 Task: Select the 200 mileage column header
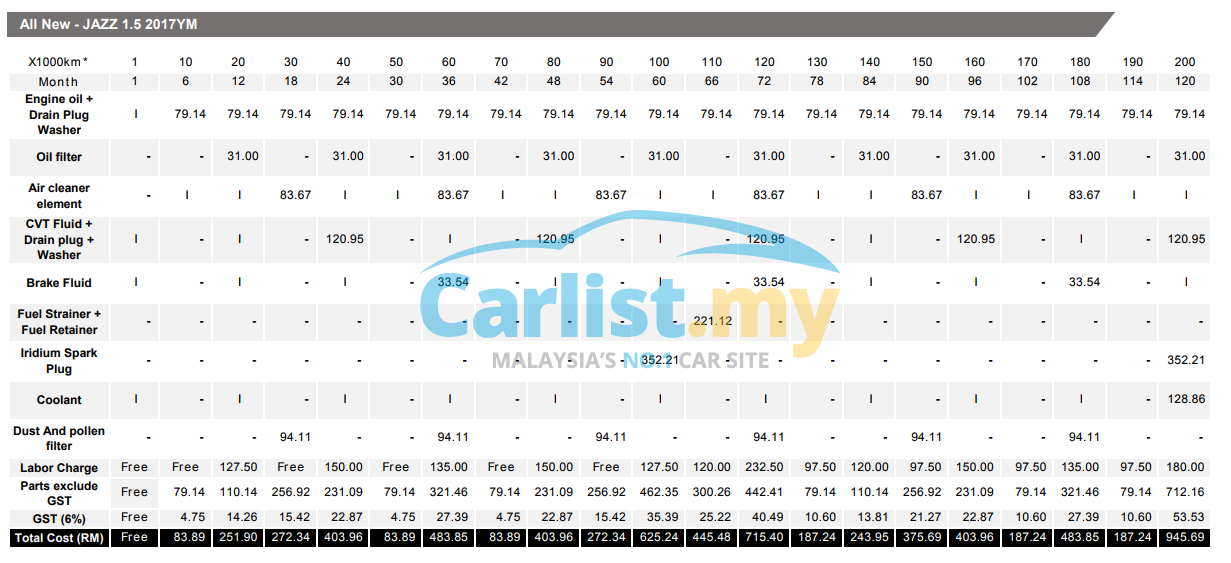click(x=1184, y=62)
